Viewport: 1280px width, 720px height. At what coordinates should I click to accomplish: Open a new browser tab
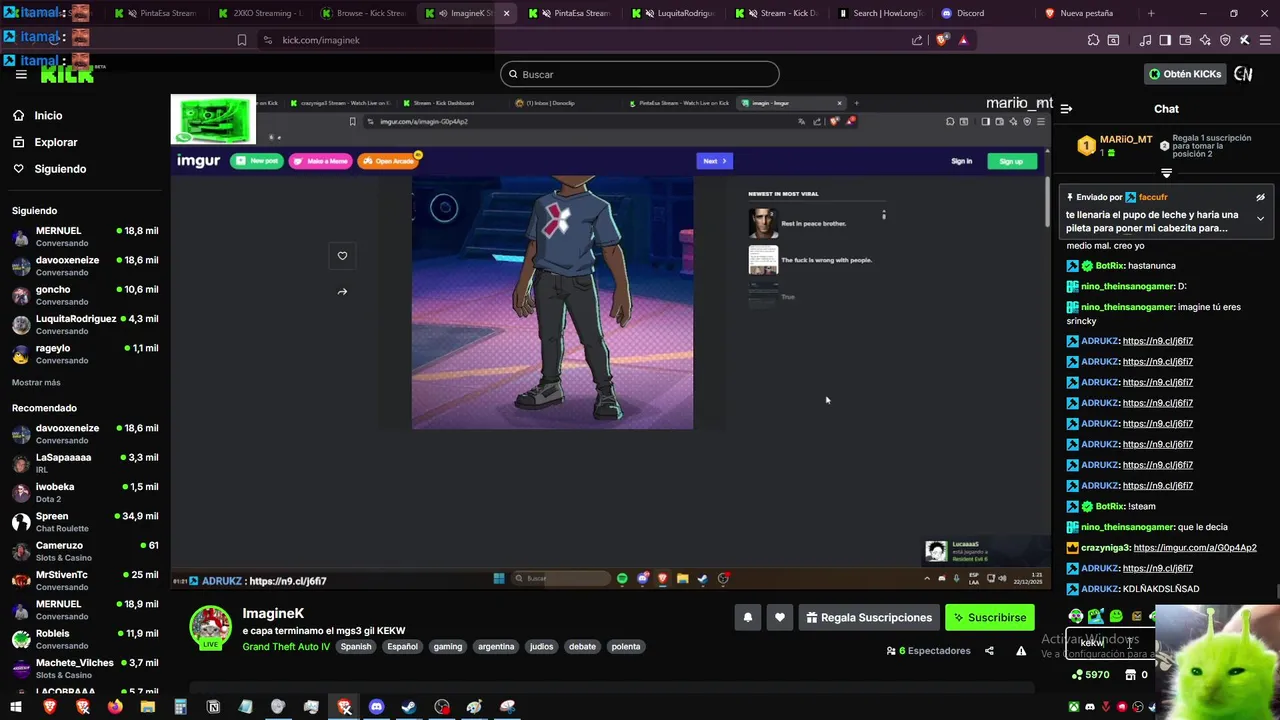[x=1151, y=13]
